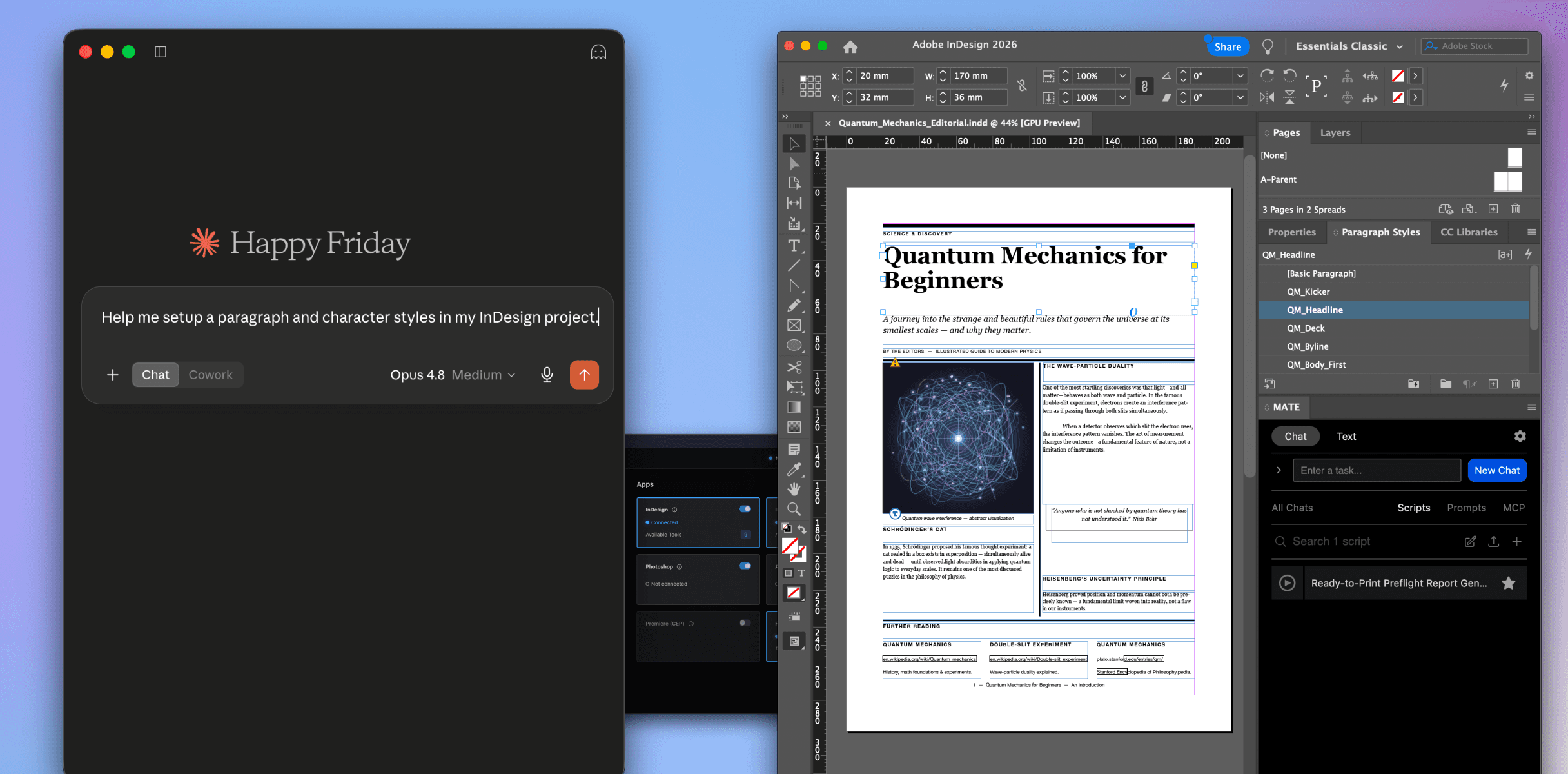1568x774 pixels.
Task: Favorite the Ready-to-Print Preflight Report script
Action: pos(1508,583)
